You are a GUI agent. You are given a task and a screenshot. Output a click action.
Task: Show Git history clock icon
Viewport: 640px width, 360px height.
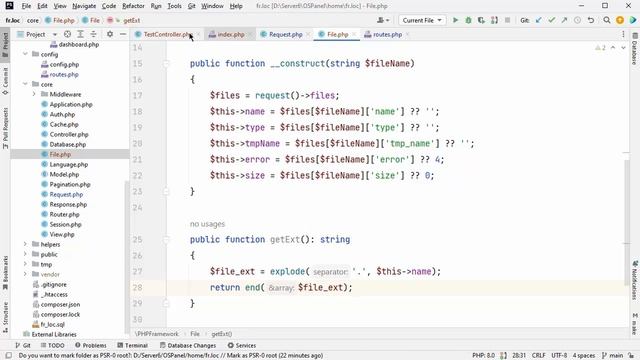coord(577,20)
